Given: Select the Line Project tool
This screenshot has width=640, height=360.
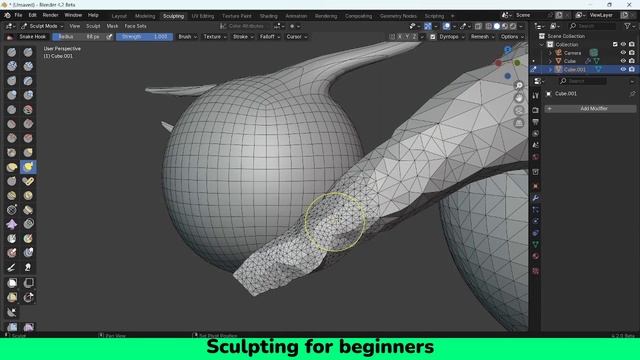Looking at the screenshot, I should point(11,313).
